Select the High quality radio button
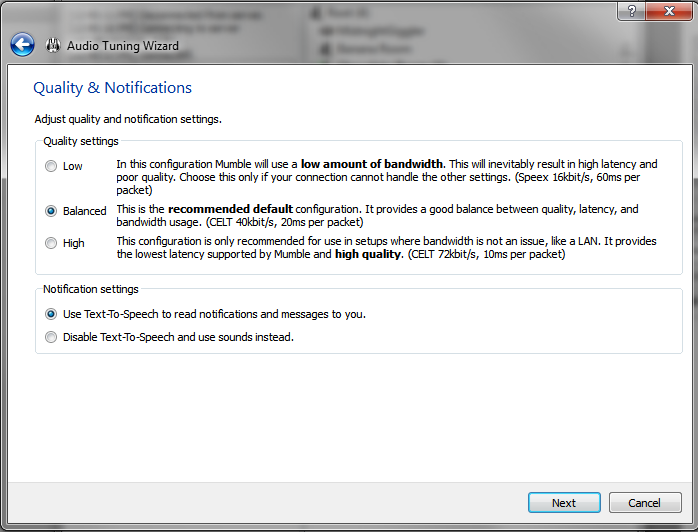Image resolution: width=698 pixels, height=532 pixels. 51,243
